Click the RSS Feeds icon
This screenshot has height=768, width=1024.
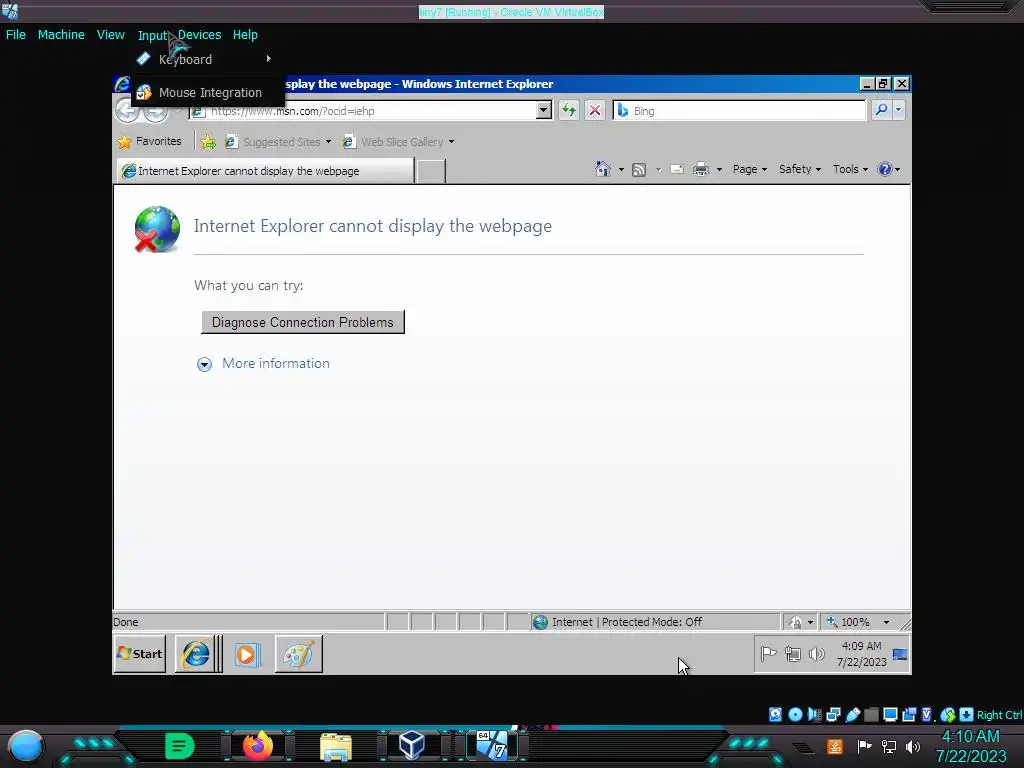click(x=639, y=170)
